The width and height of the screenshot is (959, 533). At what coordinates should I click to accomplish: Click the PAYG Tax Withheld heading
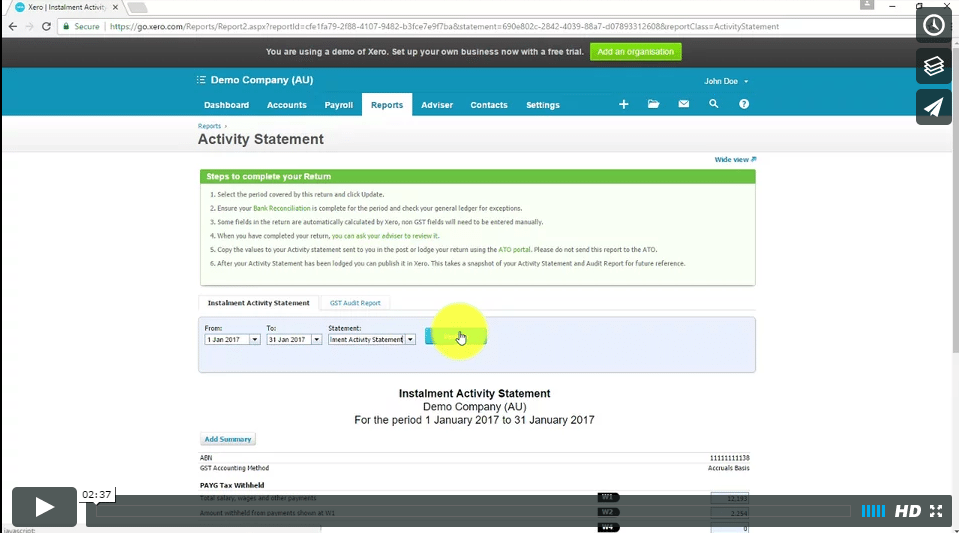232,485
